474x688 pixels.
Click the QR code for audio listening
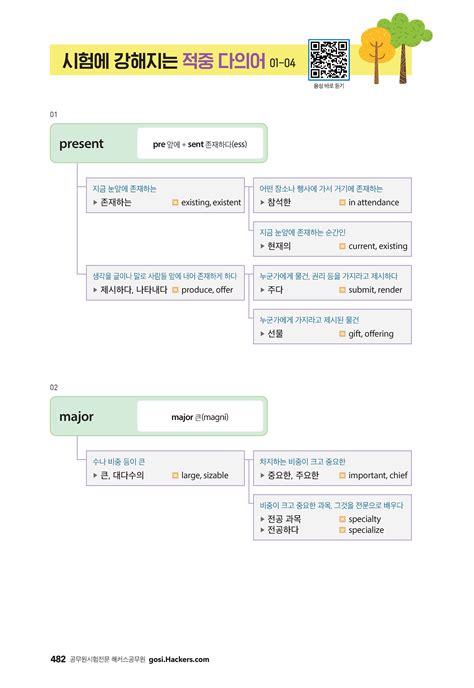[x=329, y=60]
